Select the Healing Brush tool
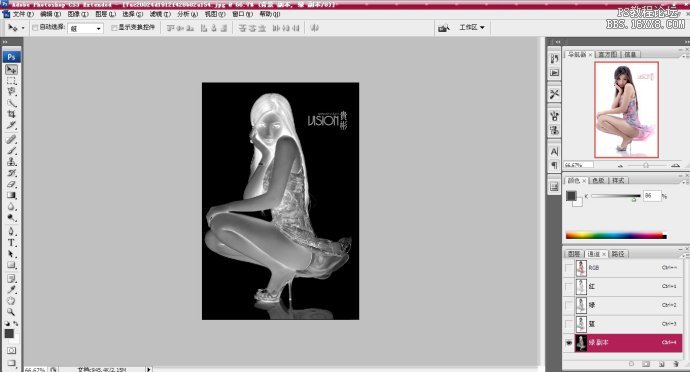 click(x=11, y=140)
